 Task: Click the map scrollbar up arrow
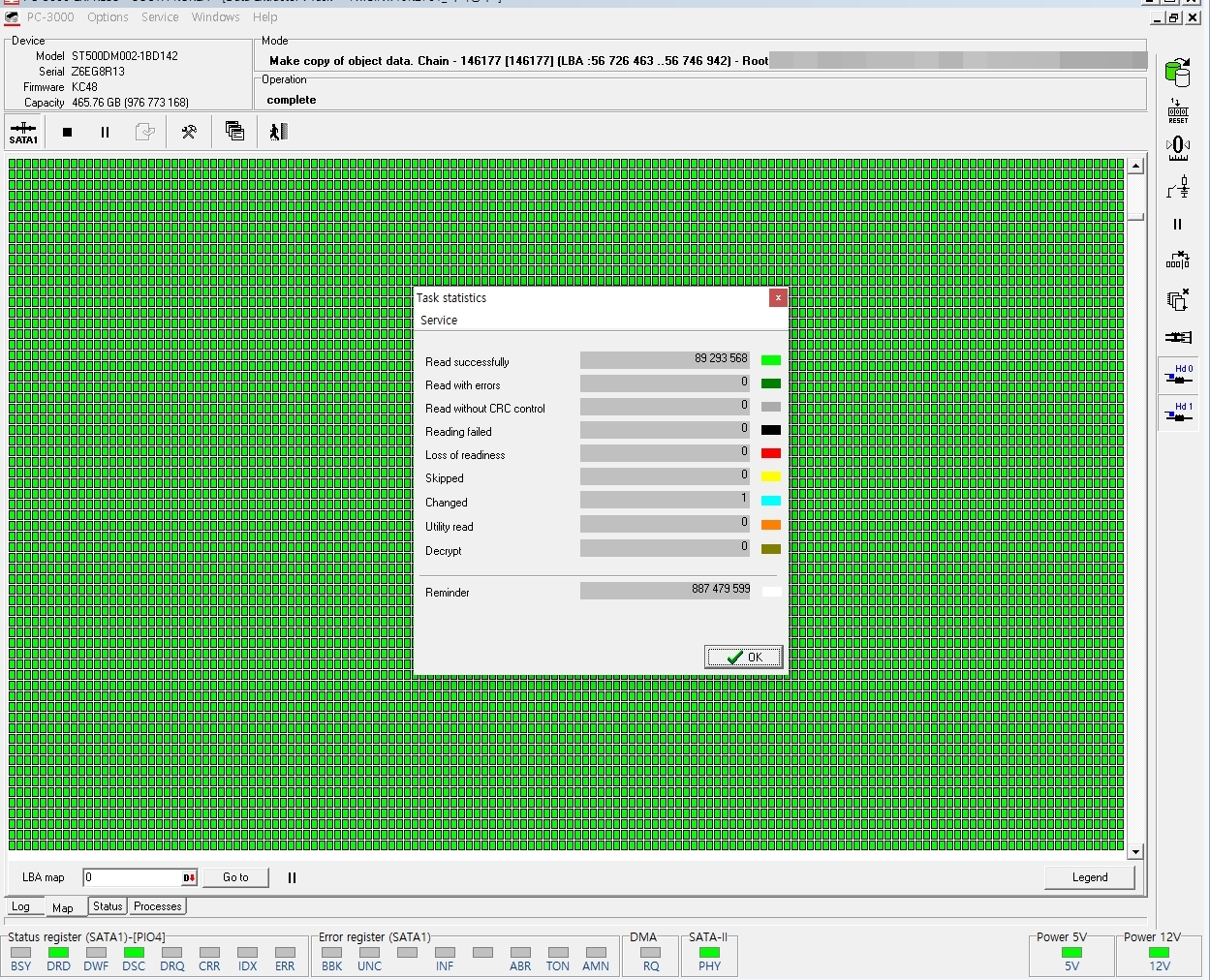(x=1135, y=166)
